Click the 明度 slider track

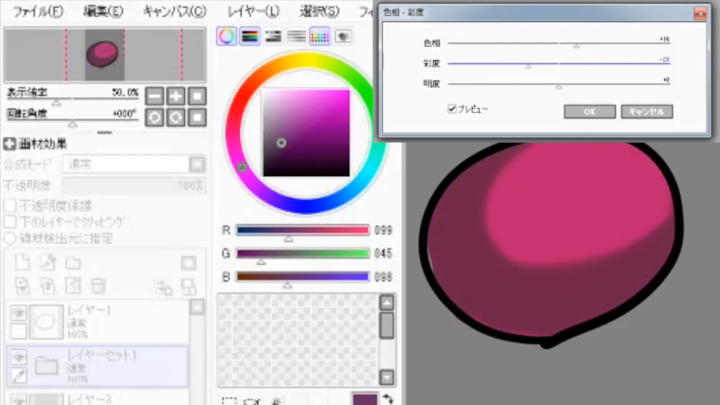pyautogui.click(x=559, y=84)
